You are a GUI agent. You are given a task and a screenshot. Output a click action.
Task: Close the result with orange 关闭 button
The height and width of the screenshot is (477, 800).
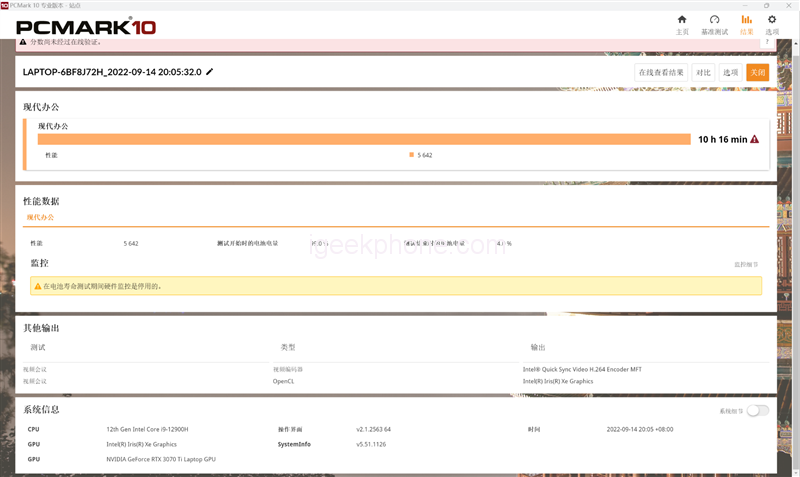(757, 72)
